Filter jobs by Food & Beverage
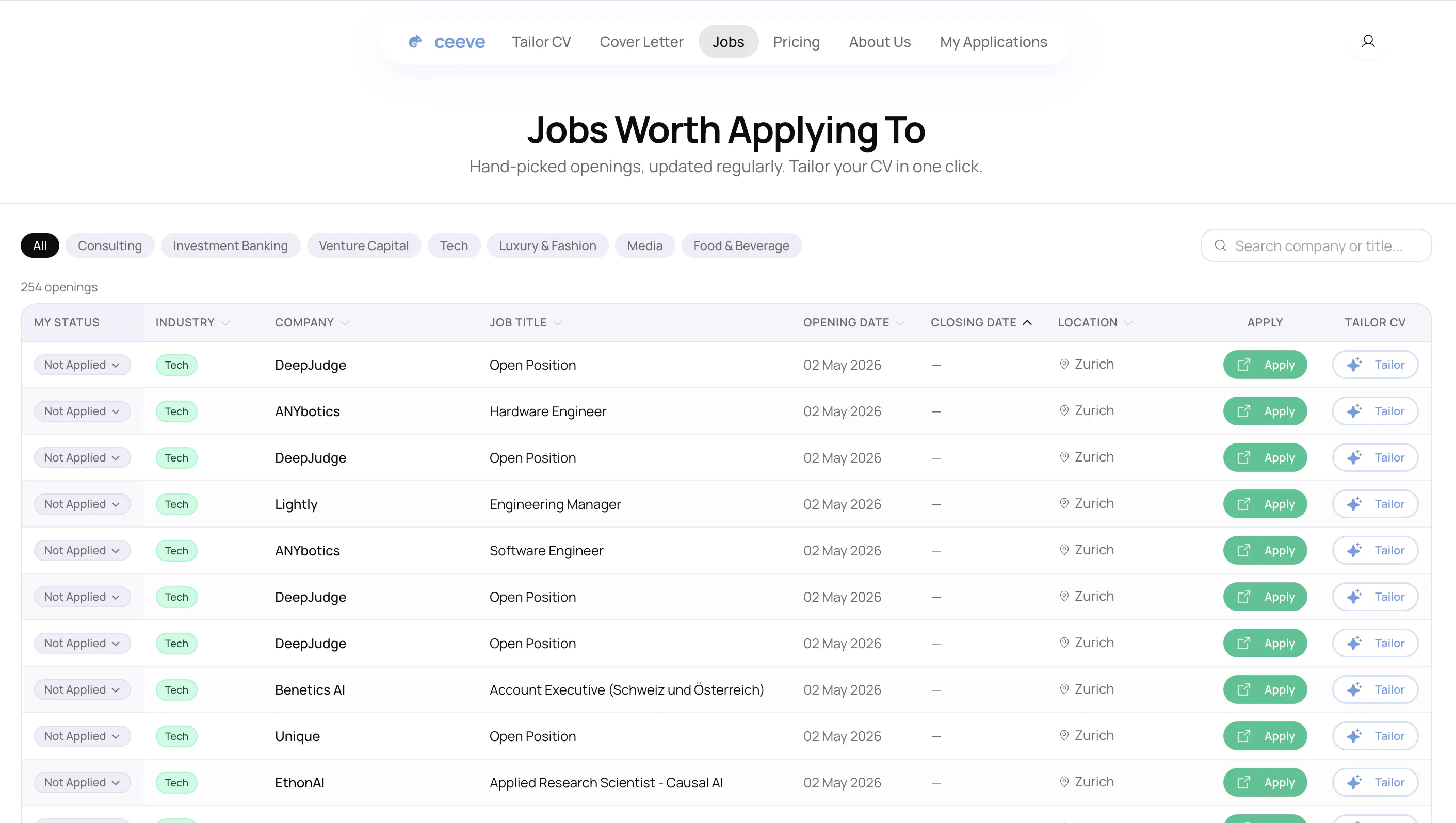Viewport: 1456px width, 823px height. 741,245
